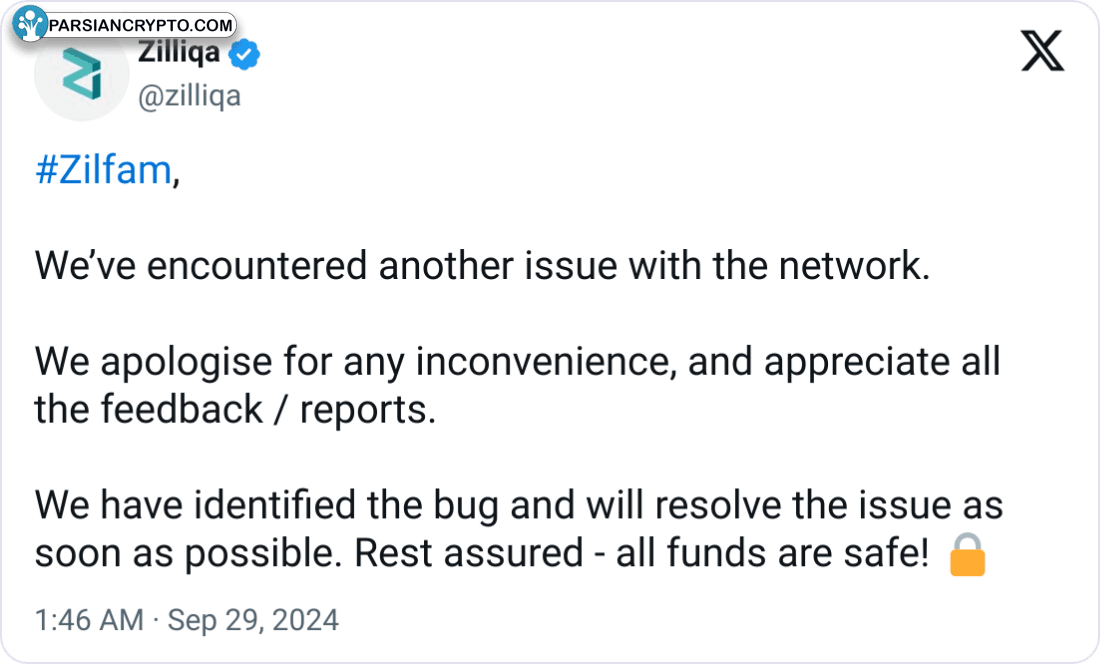This screenshot has width=1100, height=664.
Task: Click the Sep 29, 2024 date
Action: (x=253, y=620)
